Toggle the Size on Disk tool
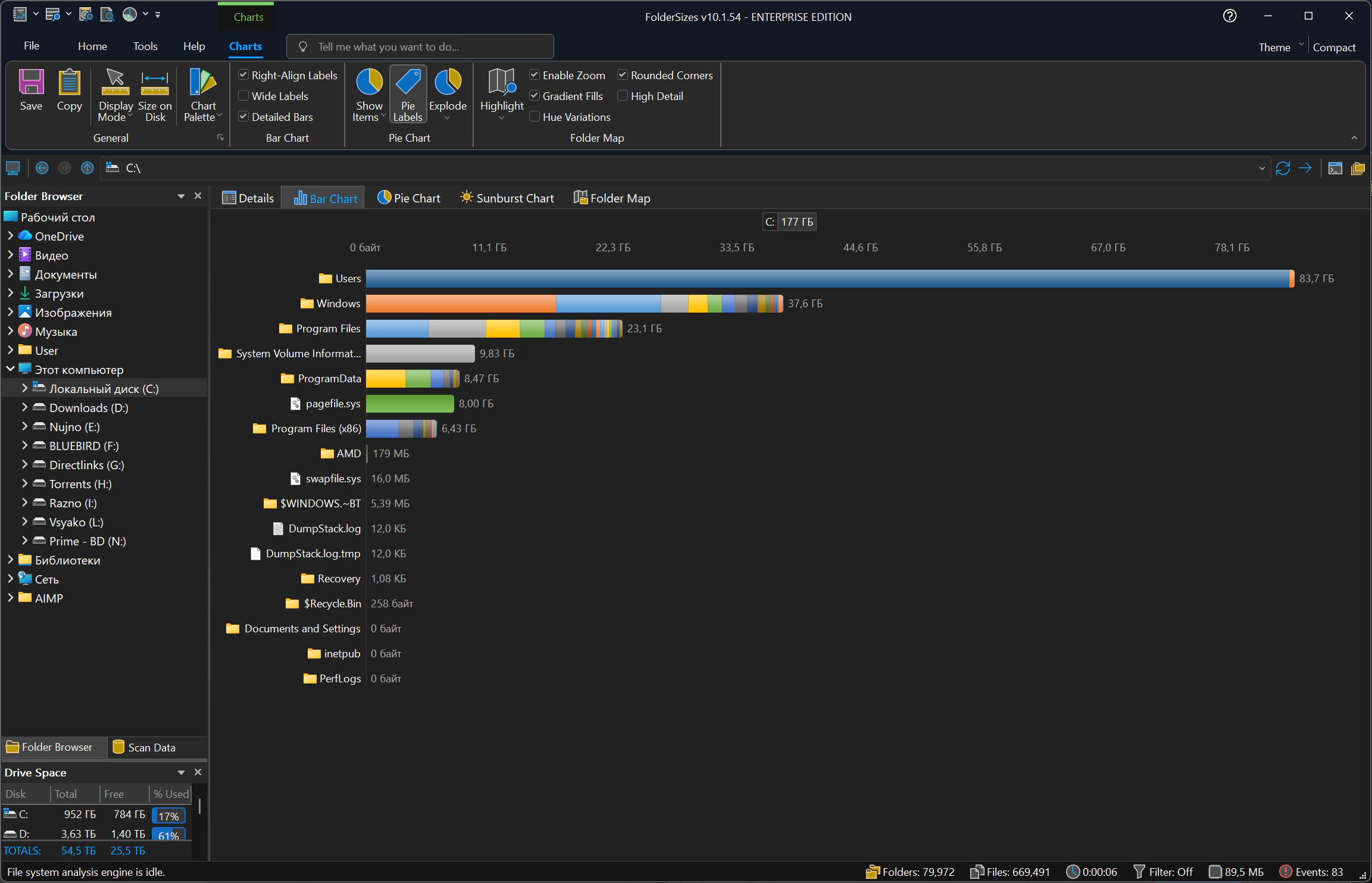This screenshot has height=883, width=1372. pyautogui.click(x=155, y=95)
